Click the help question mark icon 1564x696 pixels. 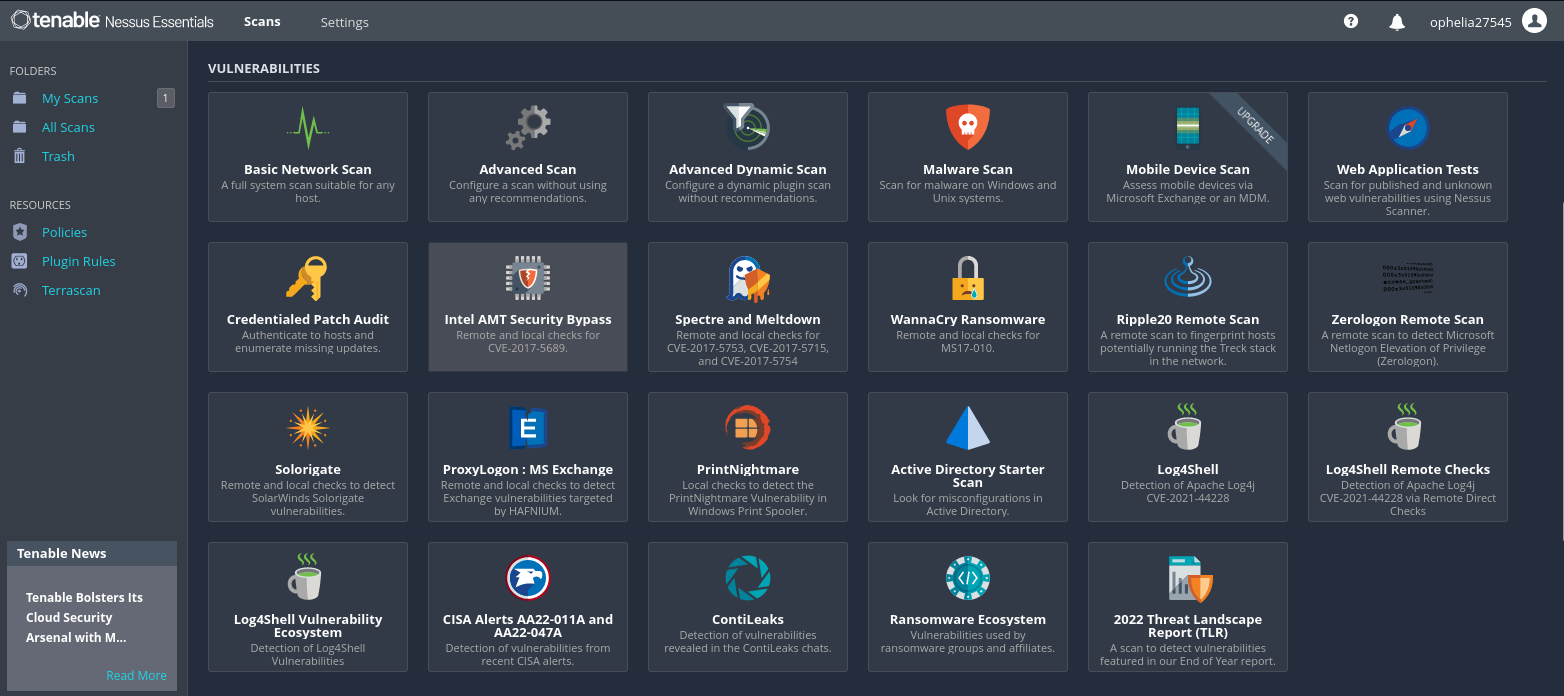coord(1351,21)
